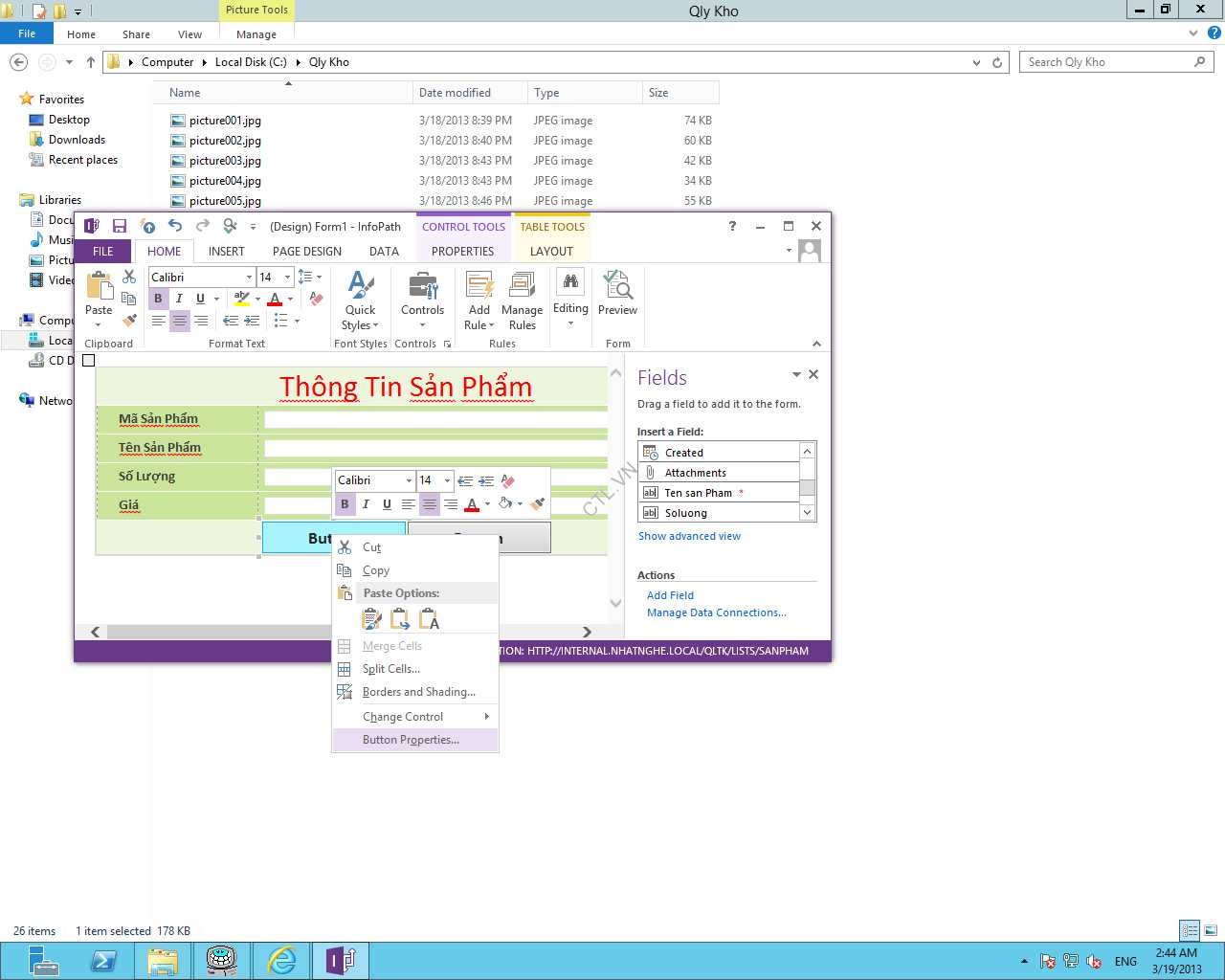Choose the Keep Text Only paste option
The height and width of the screenshot is (980, 1225).
[x=430, y=620]
